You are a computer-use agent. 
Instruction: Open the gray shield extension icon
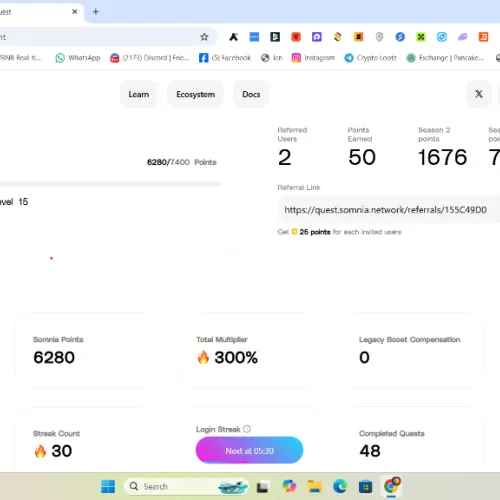[379, 37]
